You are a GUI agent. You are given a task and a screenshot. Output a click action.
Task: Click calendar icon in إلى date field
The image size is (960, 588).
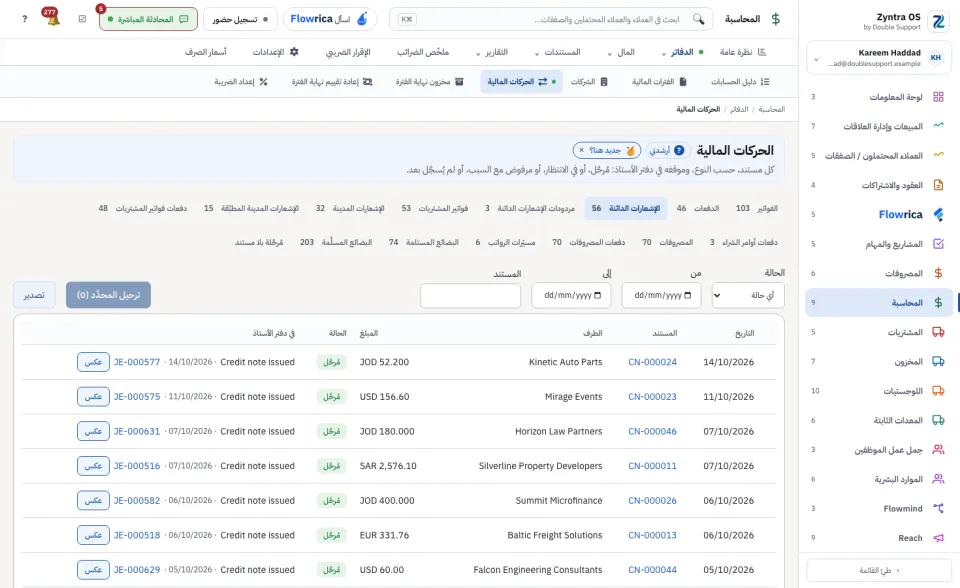tap(598, 295)
